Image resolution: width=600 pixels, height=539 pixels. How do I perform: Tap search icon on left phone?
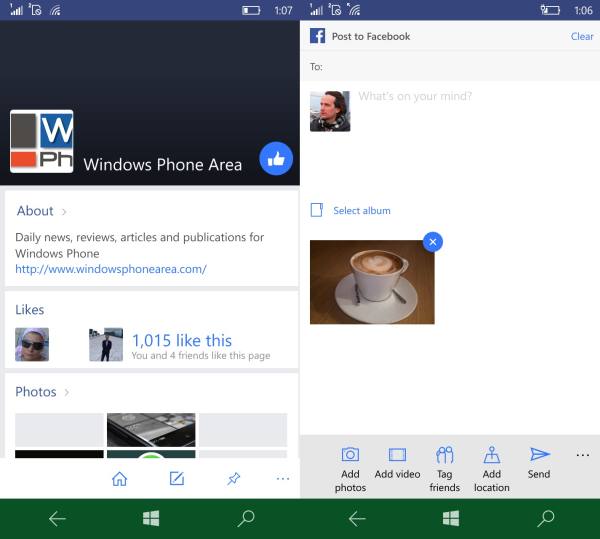(246, 519)
